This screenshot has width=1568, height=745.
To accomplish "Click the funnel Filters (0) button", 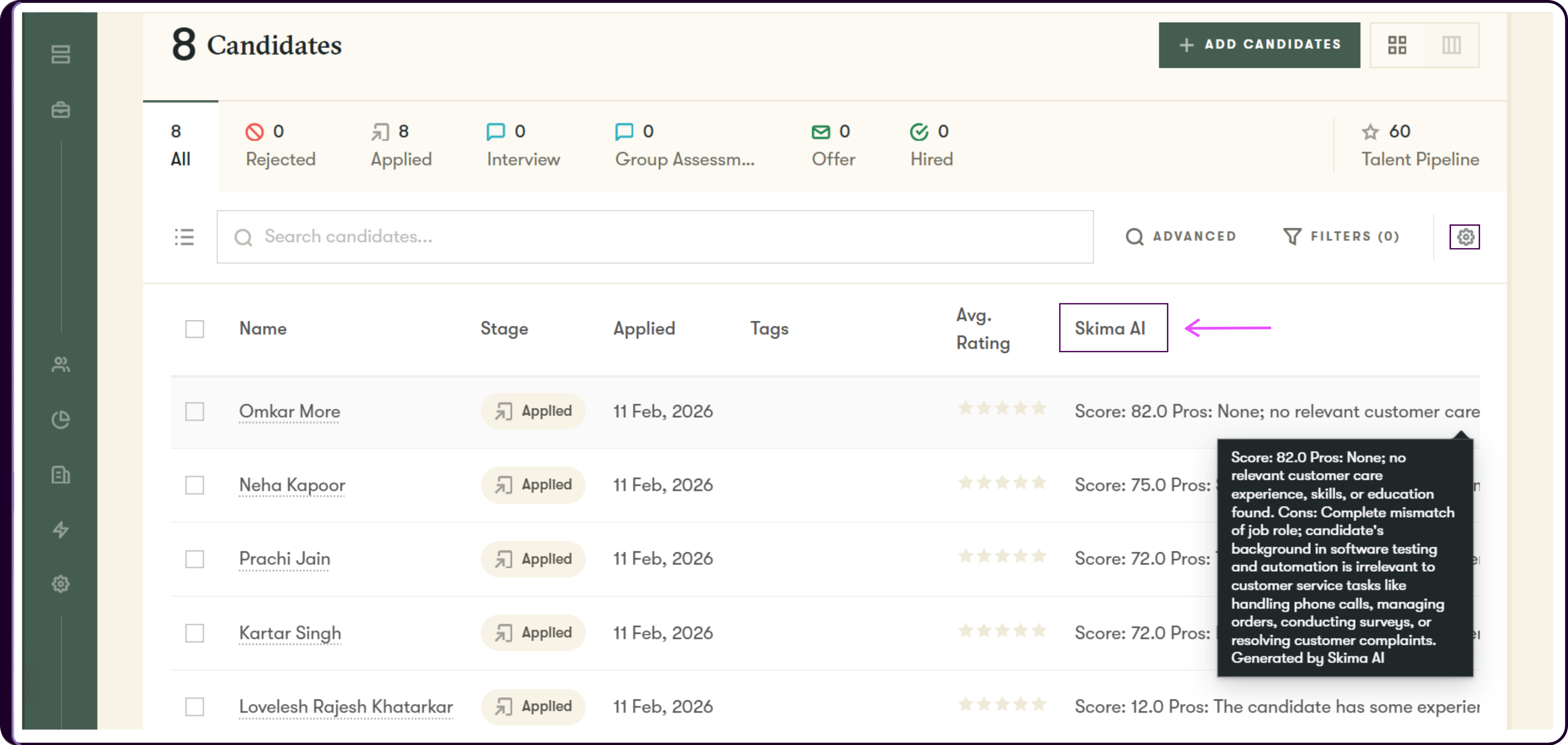I will [1341, 237].
